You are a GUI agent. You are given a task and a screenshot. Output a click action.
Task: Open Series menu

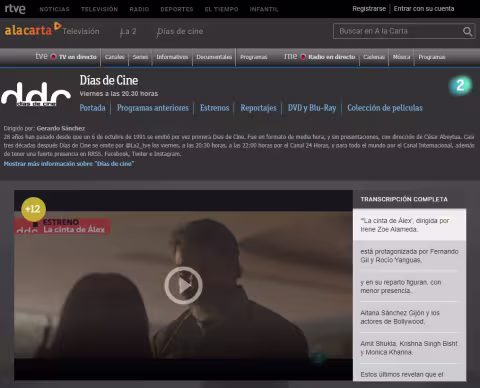[x=140, y=57]
